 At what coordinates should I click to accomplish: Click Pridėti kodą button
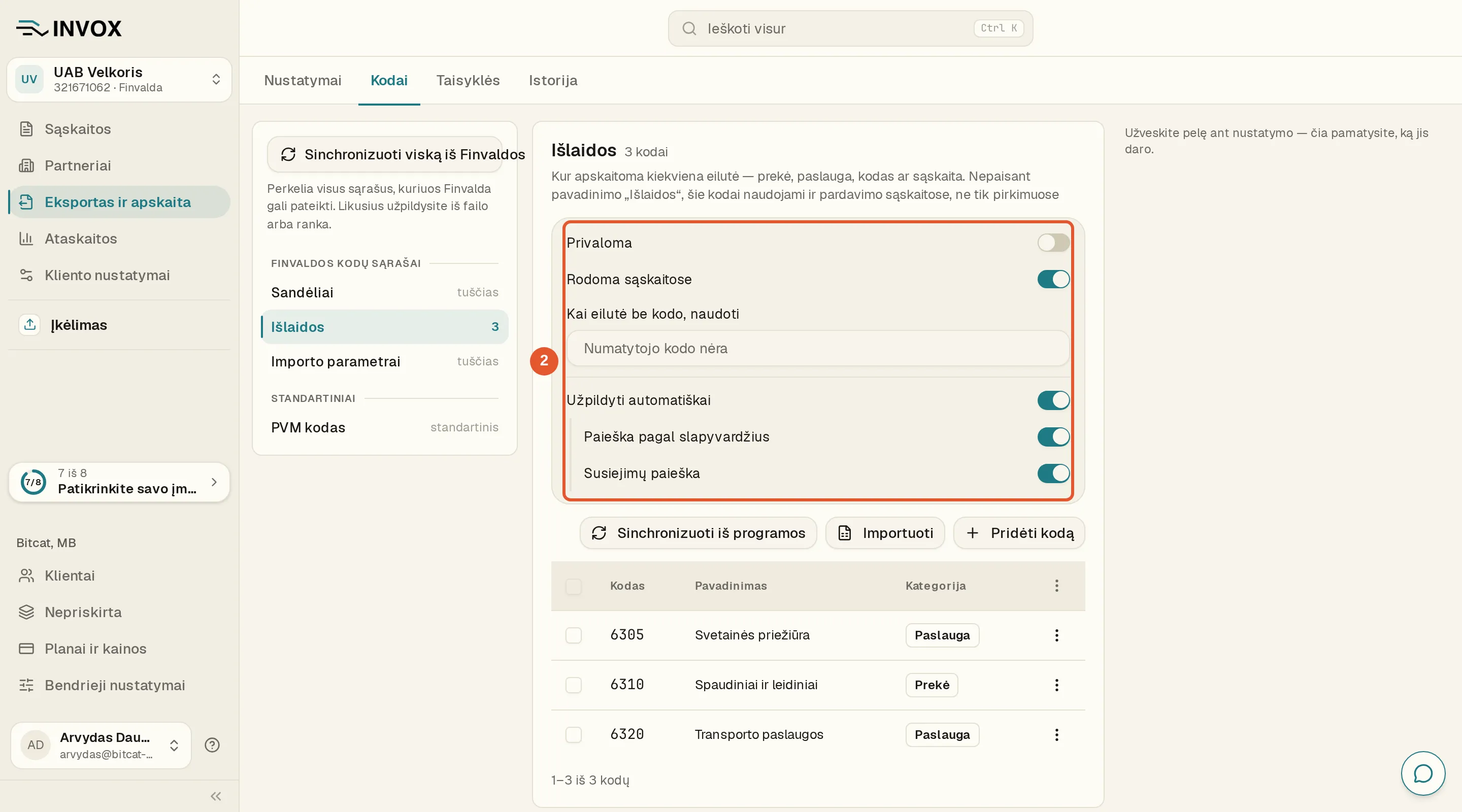[1019, 533]
